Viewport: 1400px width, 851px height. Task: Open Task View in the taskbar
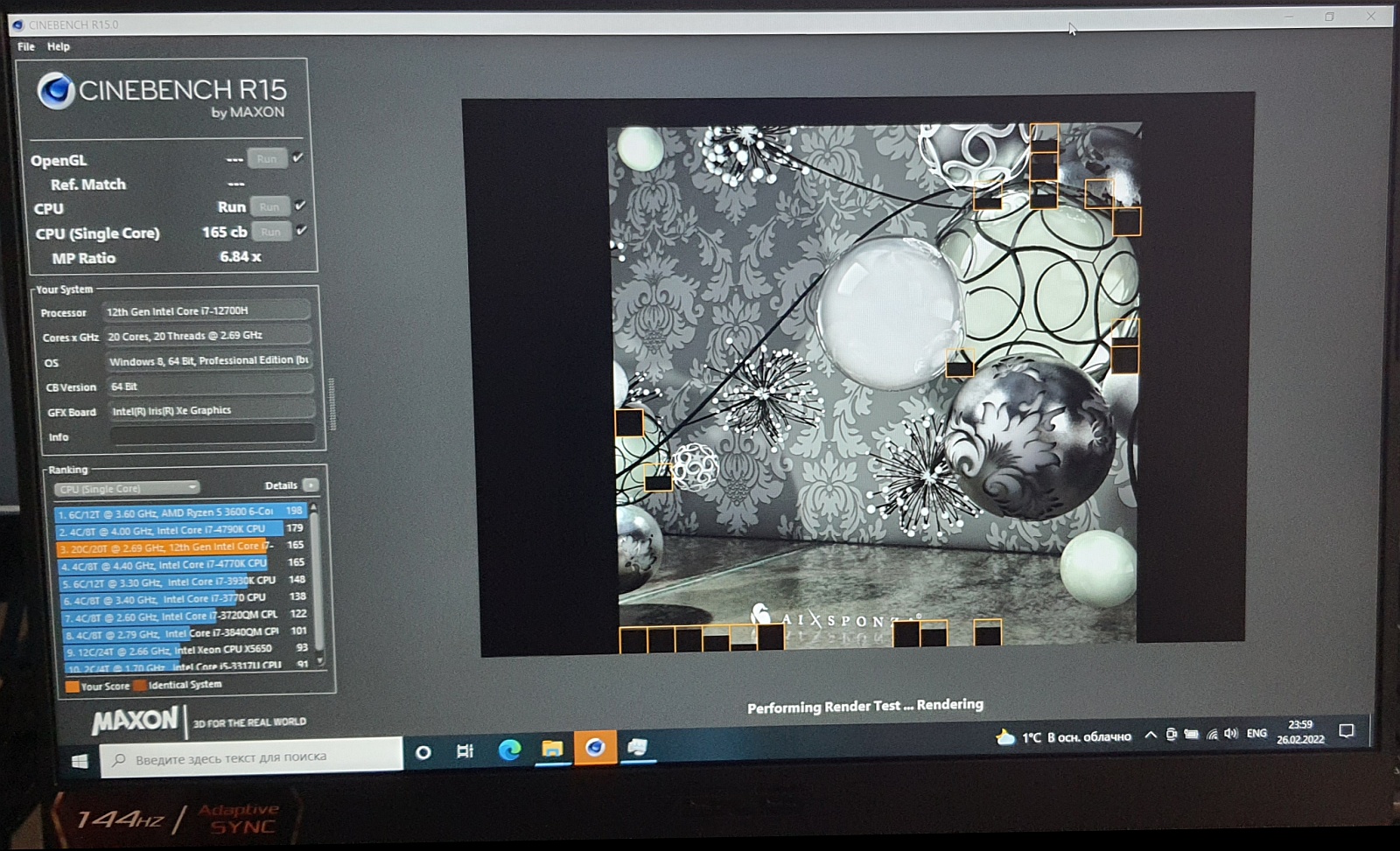tap(465, 751)
